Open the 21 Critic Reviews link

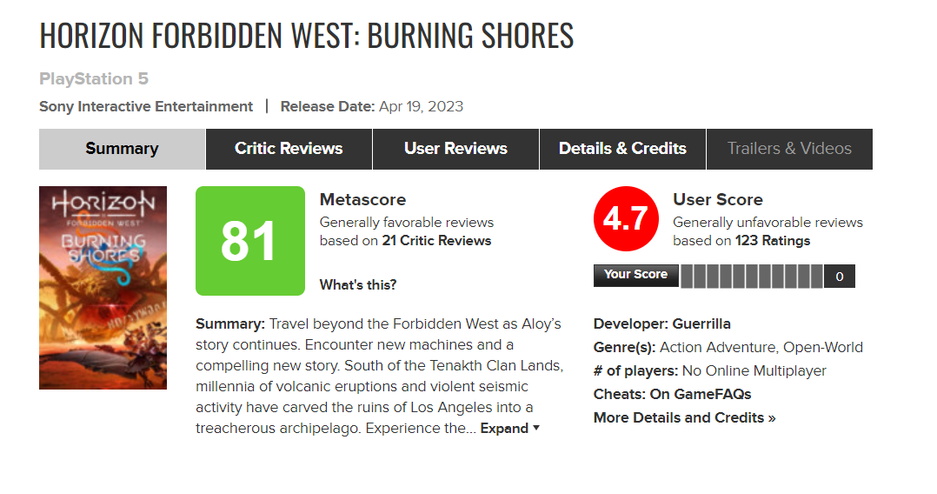pos(437,241)
